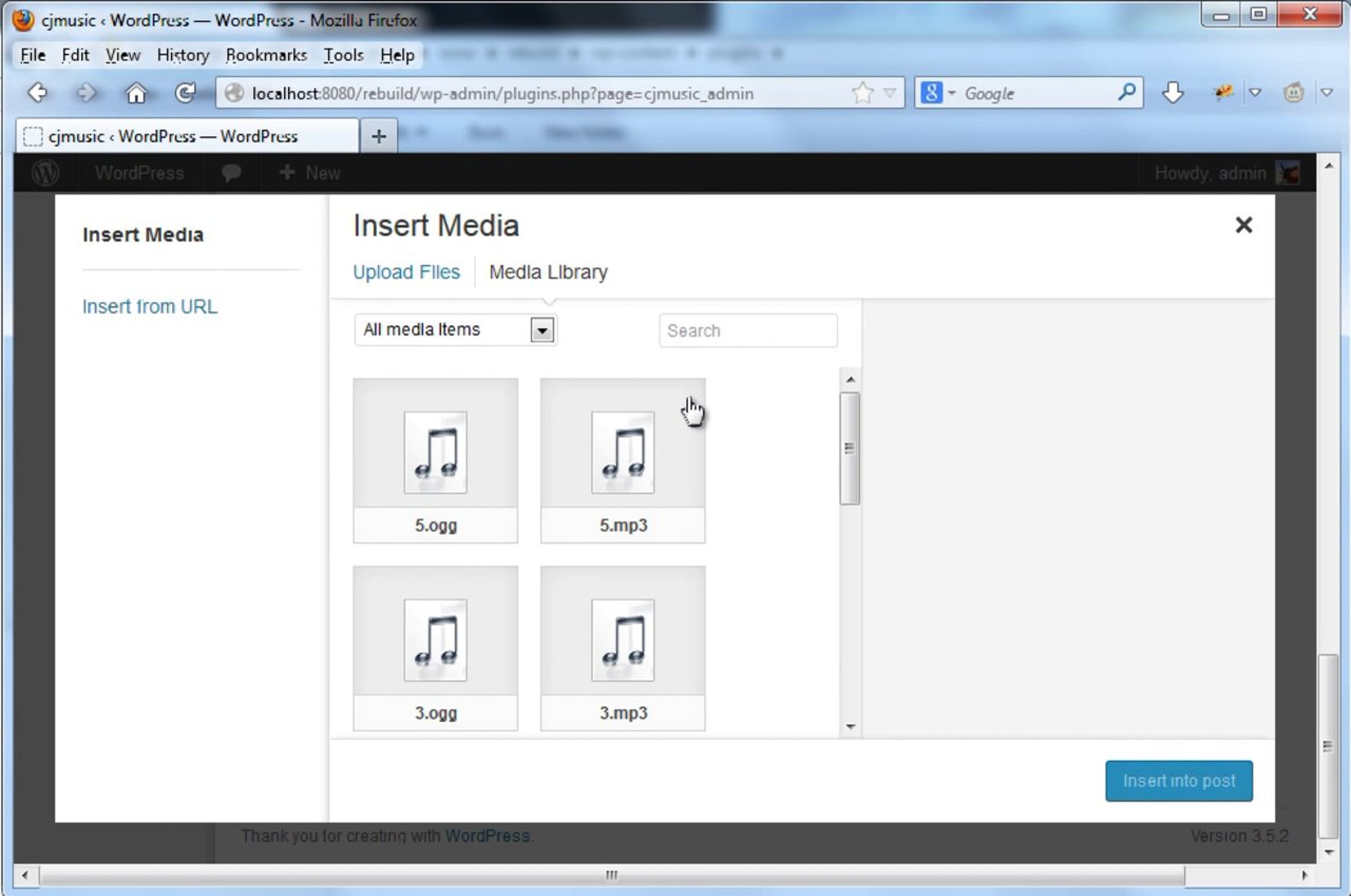
Task: Expand the Google search engine selector
Action: pyautogui.click(x=938, y=92)
